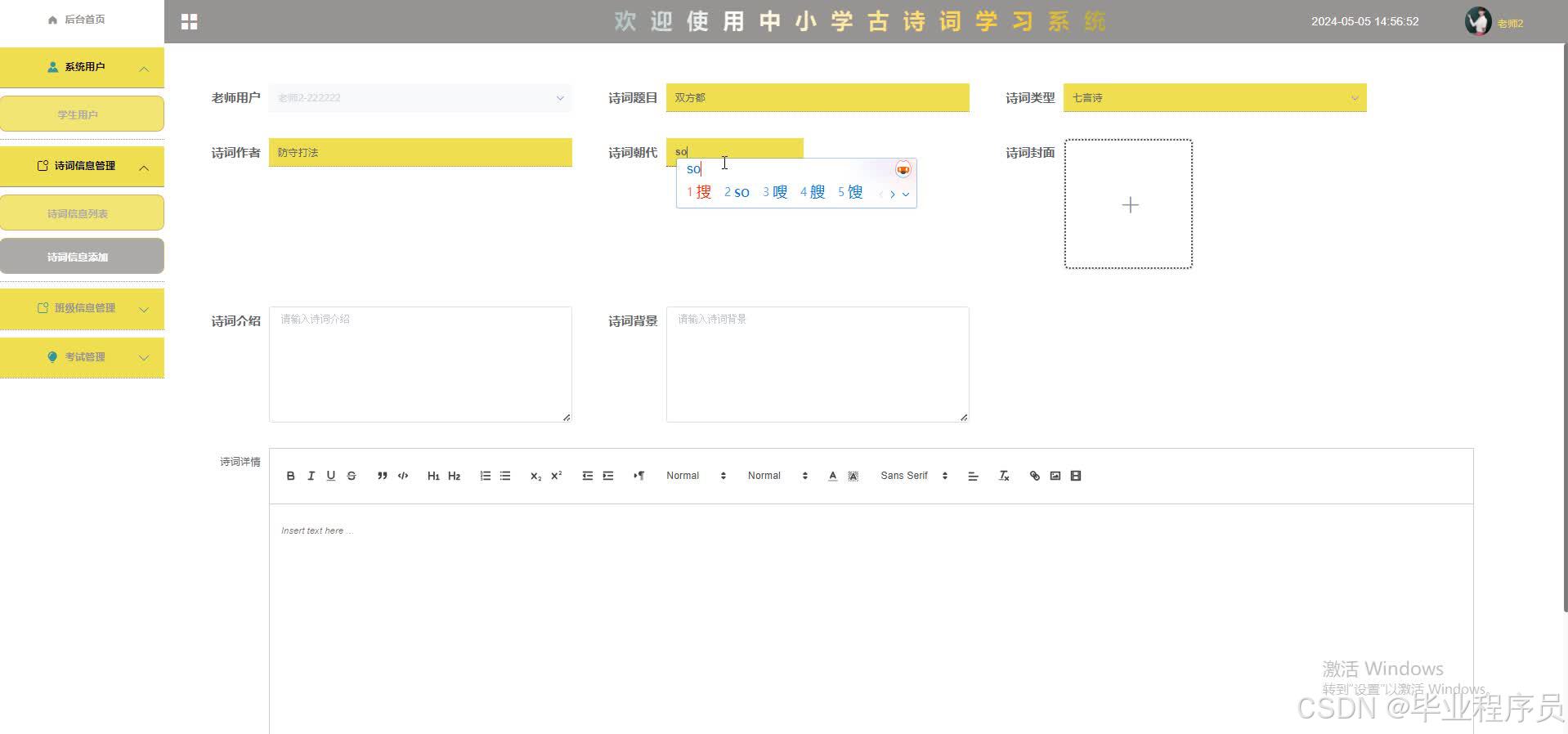The image size is (1568, 734).
Task: Collapse the 诗词信息管理 sidebar section
Action: click(x=82, y=166)
